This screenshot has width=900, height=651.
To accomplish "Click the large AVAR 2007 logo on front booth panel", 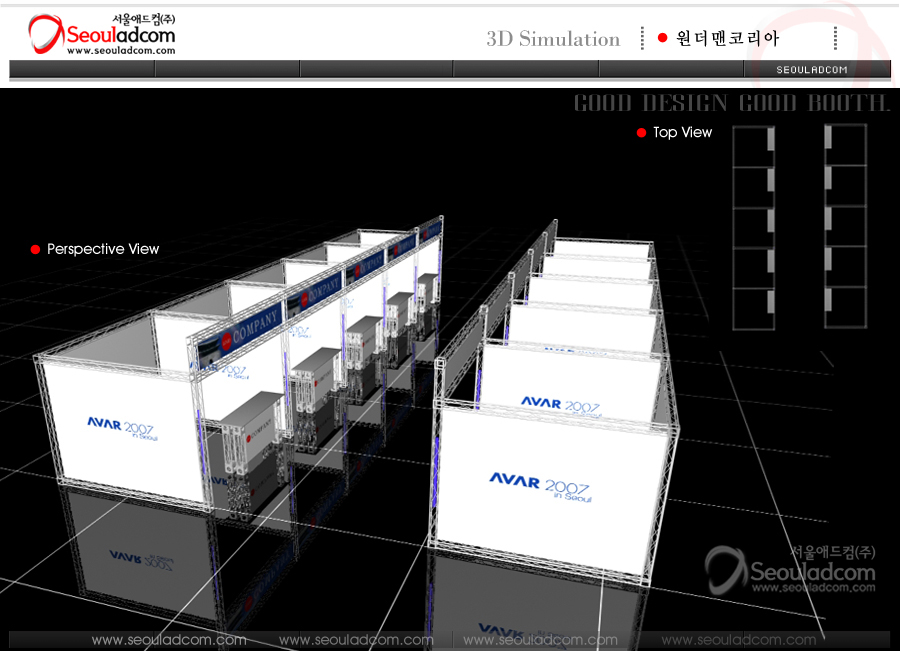I will [x=541, y=486].
